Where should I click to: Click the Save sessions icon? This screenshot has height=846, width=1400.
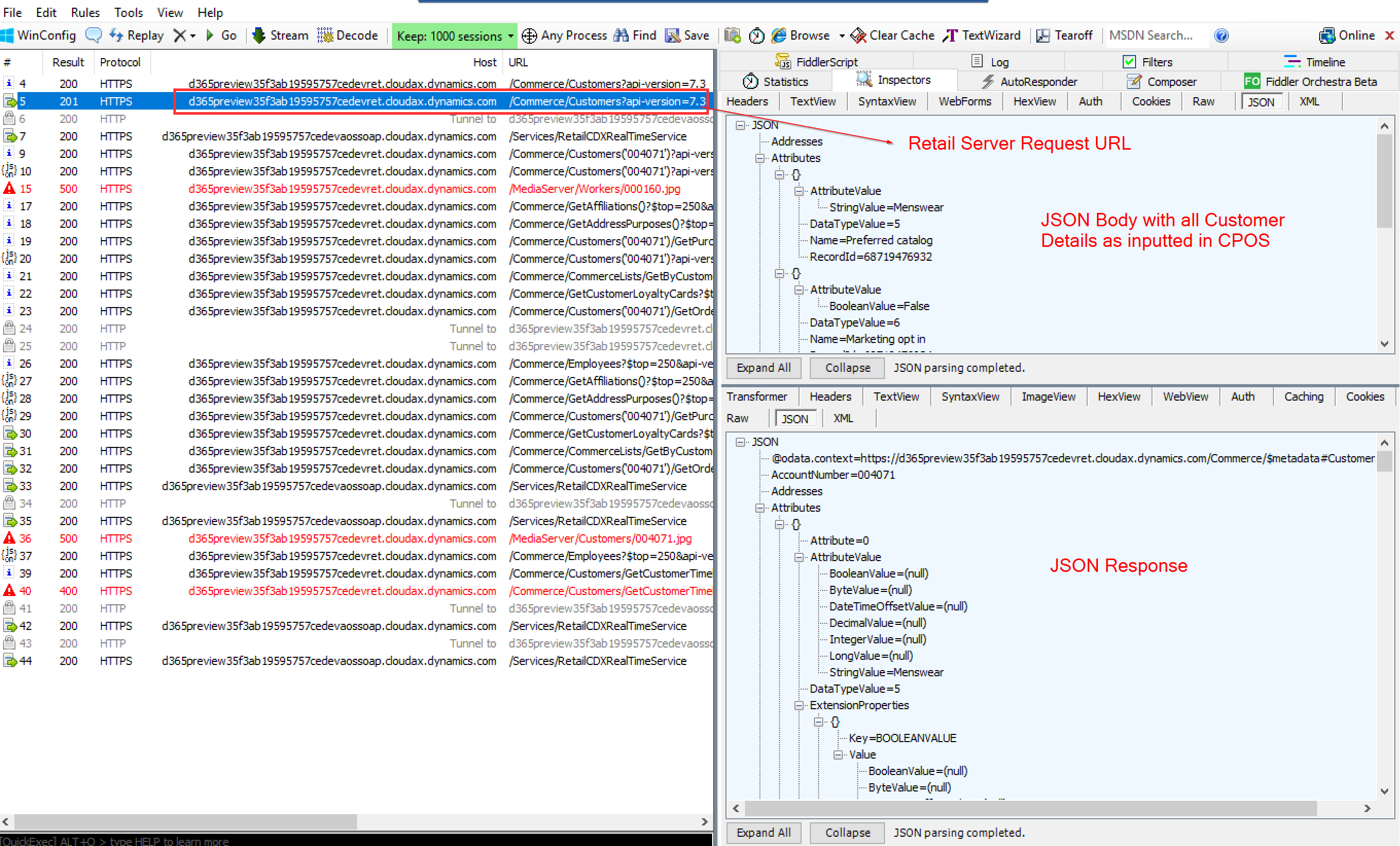(x=672, y=35)
